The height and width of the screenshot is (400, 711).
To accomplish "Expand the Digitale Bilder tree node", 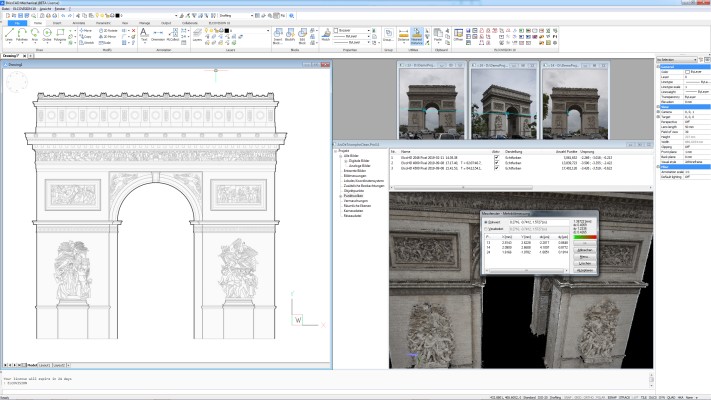I will (x=346, y=161).
